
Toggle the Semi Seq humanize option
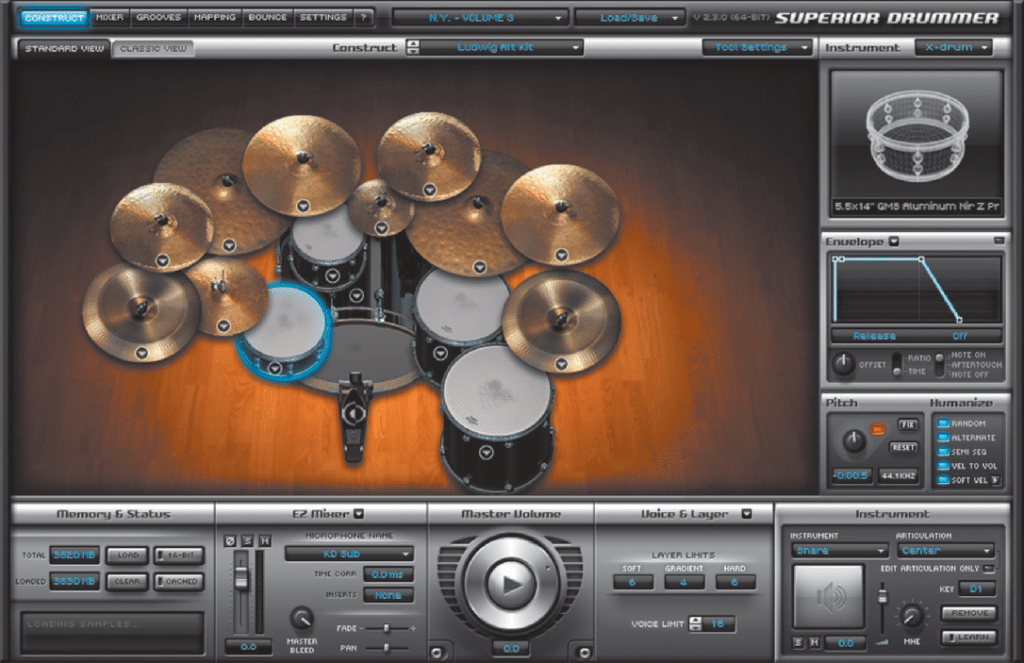tap(943, 452)
